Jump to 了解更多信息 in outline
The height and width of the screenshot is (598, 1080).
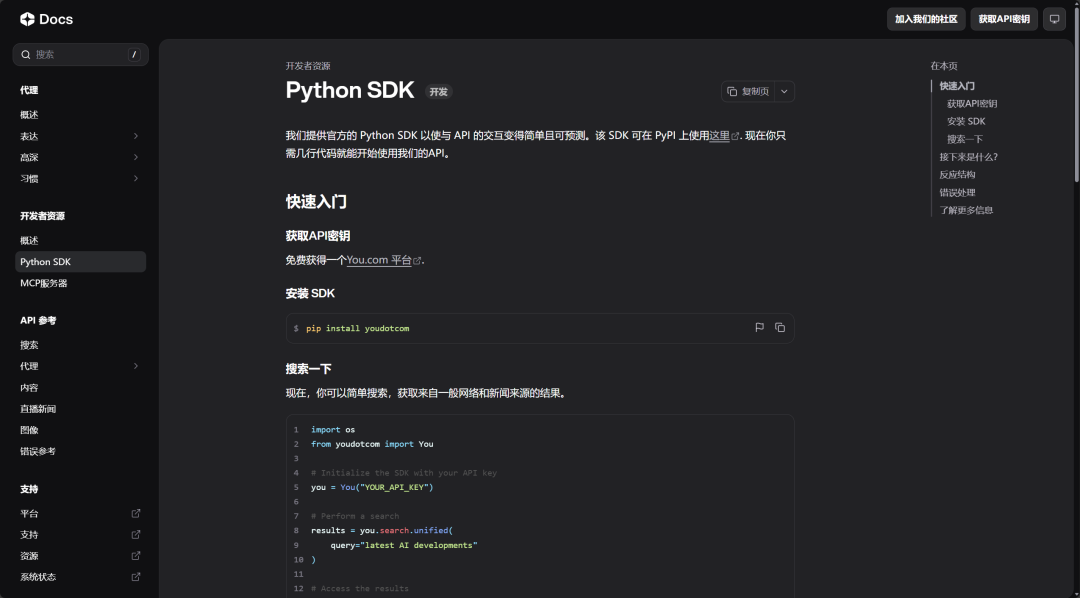pyautogui.click(x=966, y=210)
